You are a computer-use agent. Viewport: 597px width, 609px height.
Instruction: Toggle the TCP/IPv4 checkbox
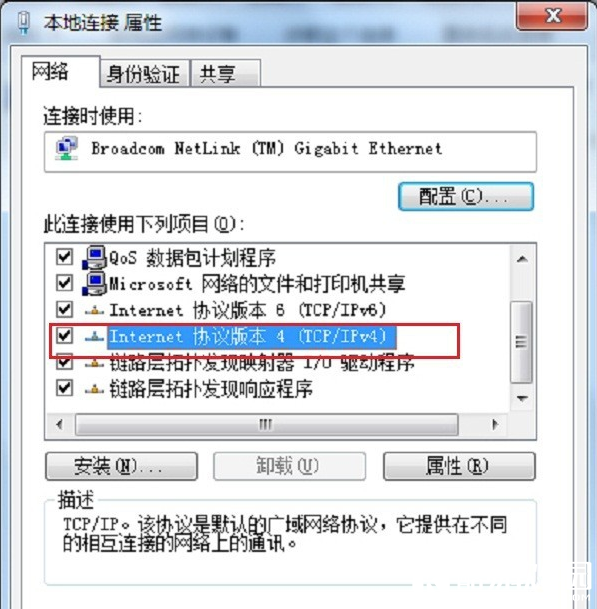pyautogui.click(x=64, y=336)
